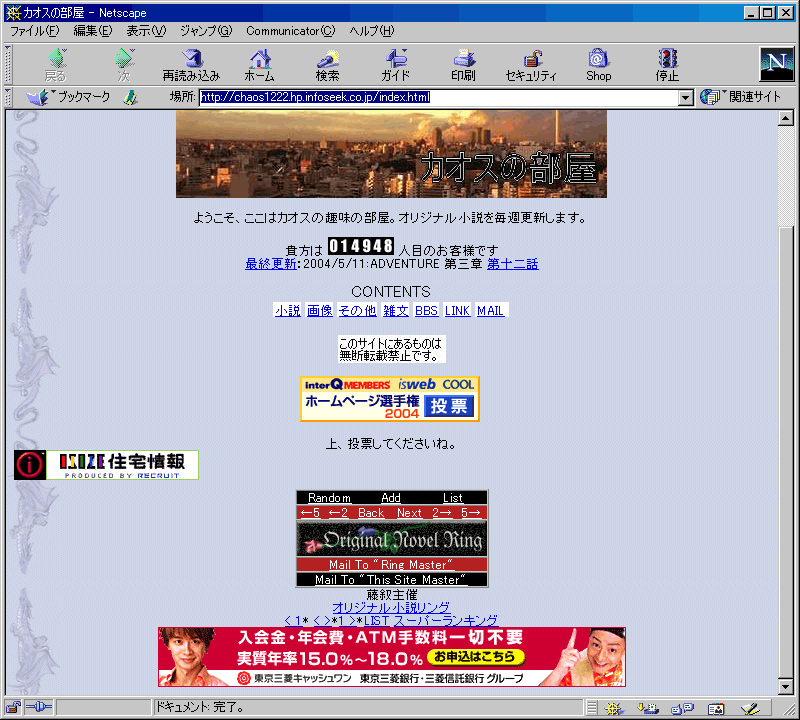Click the location URL input field
Viewport: 800px width, 720px height.
click(x=438, y=97)
